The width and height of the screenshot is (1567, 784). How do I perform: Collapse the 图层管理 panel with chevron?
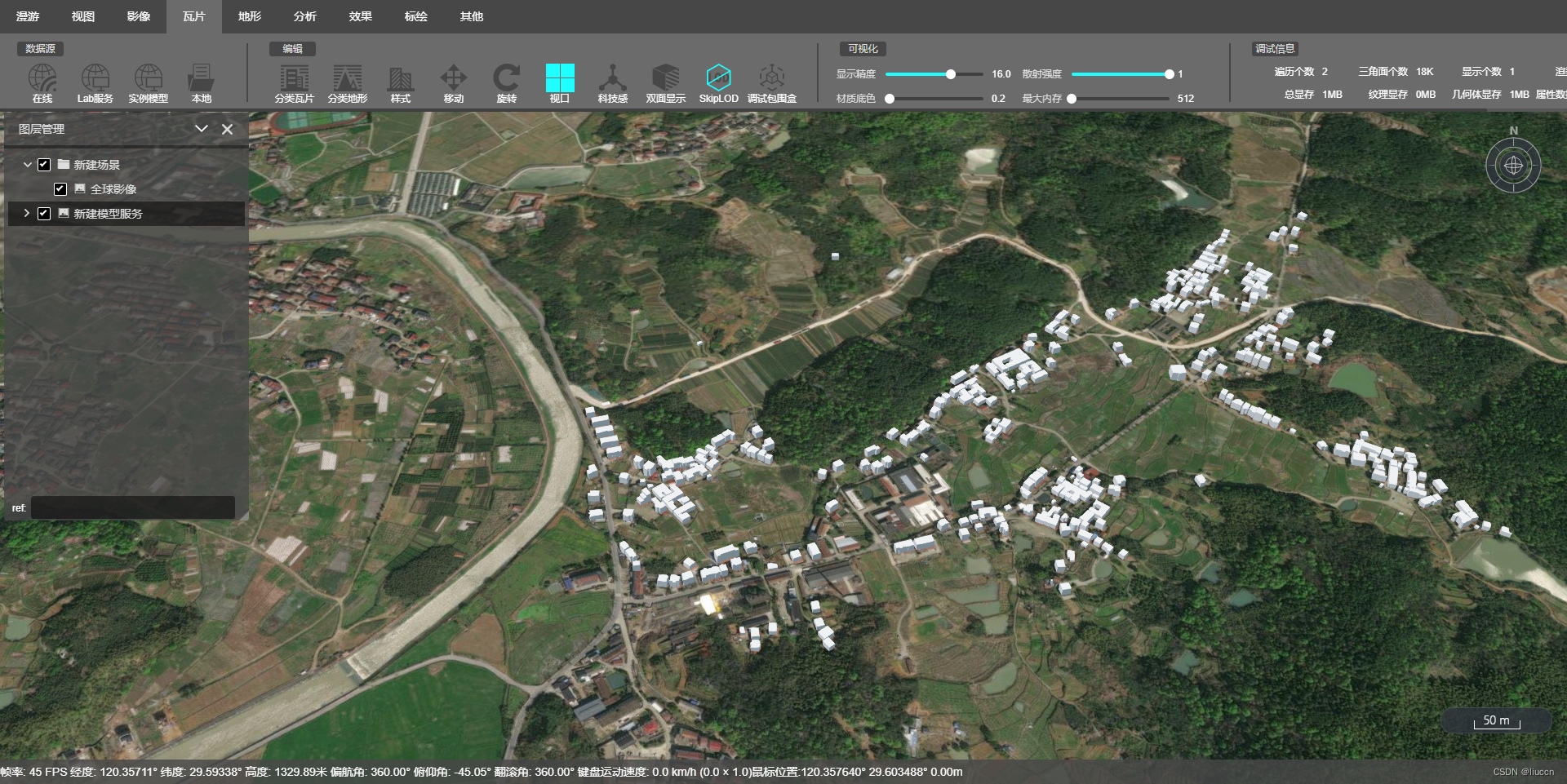(202, 129)
